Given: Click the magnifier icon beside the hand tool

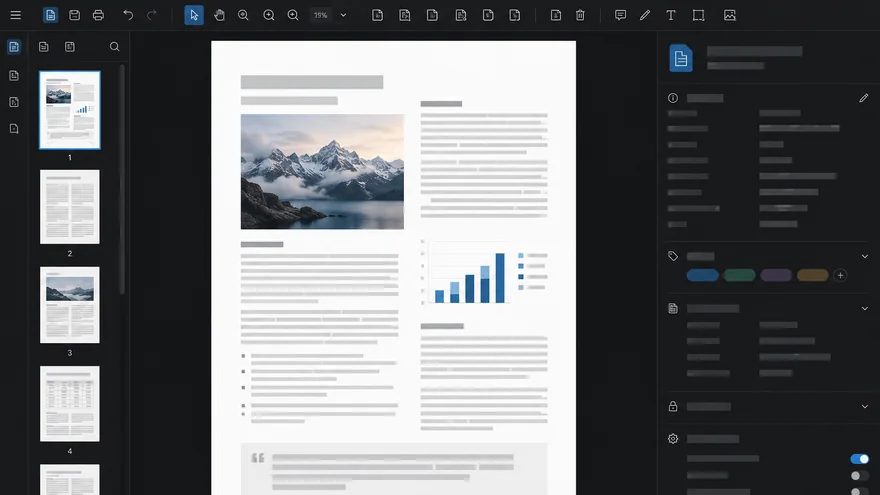Looking at the screenshot, I should [243, 15].
